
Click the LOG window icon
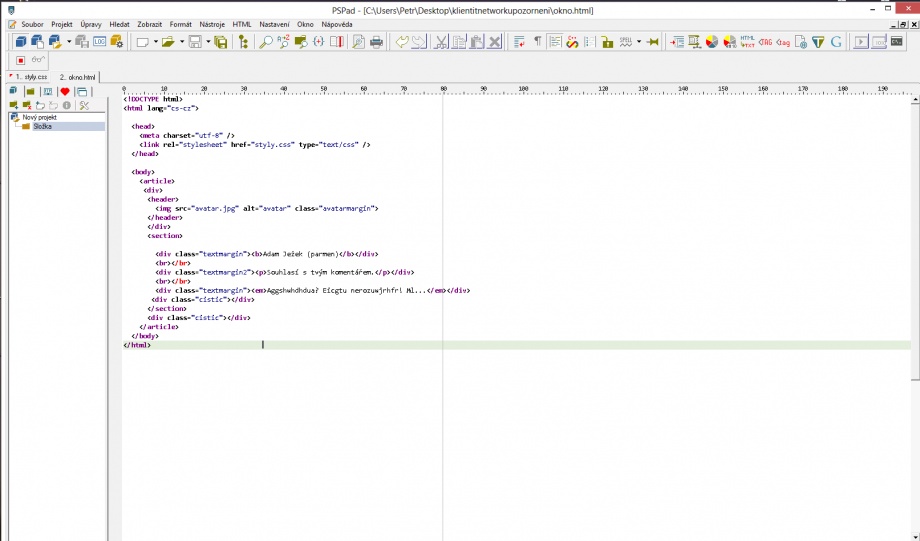100,42
